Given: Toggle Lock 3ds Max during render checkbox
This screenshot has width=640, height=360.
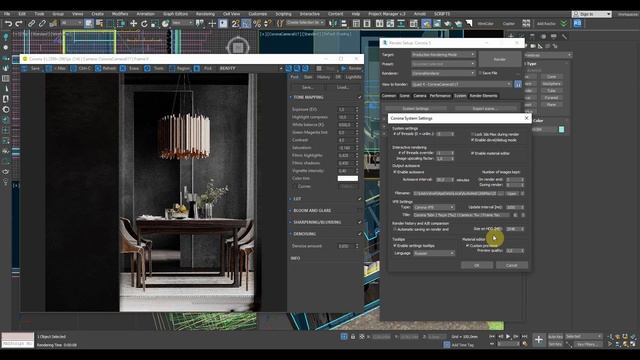Looking at the screenshot, I should click(x=472, y=134).
